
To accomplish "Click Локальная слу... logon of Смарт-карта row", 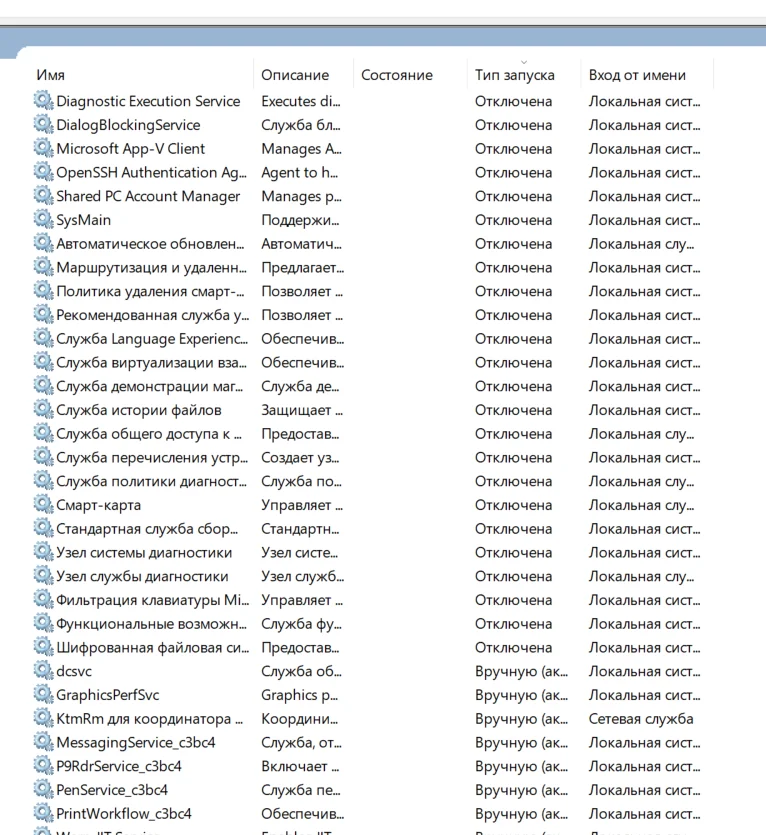I will click(x=641, y=505).
